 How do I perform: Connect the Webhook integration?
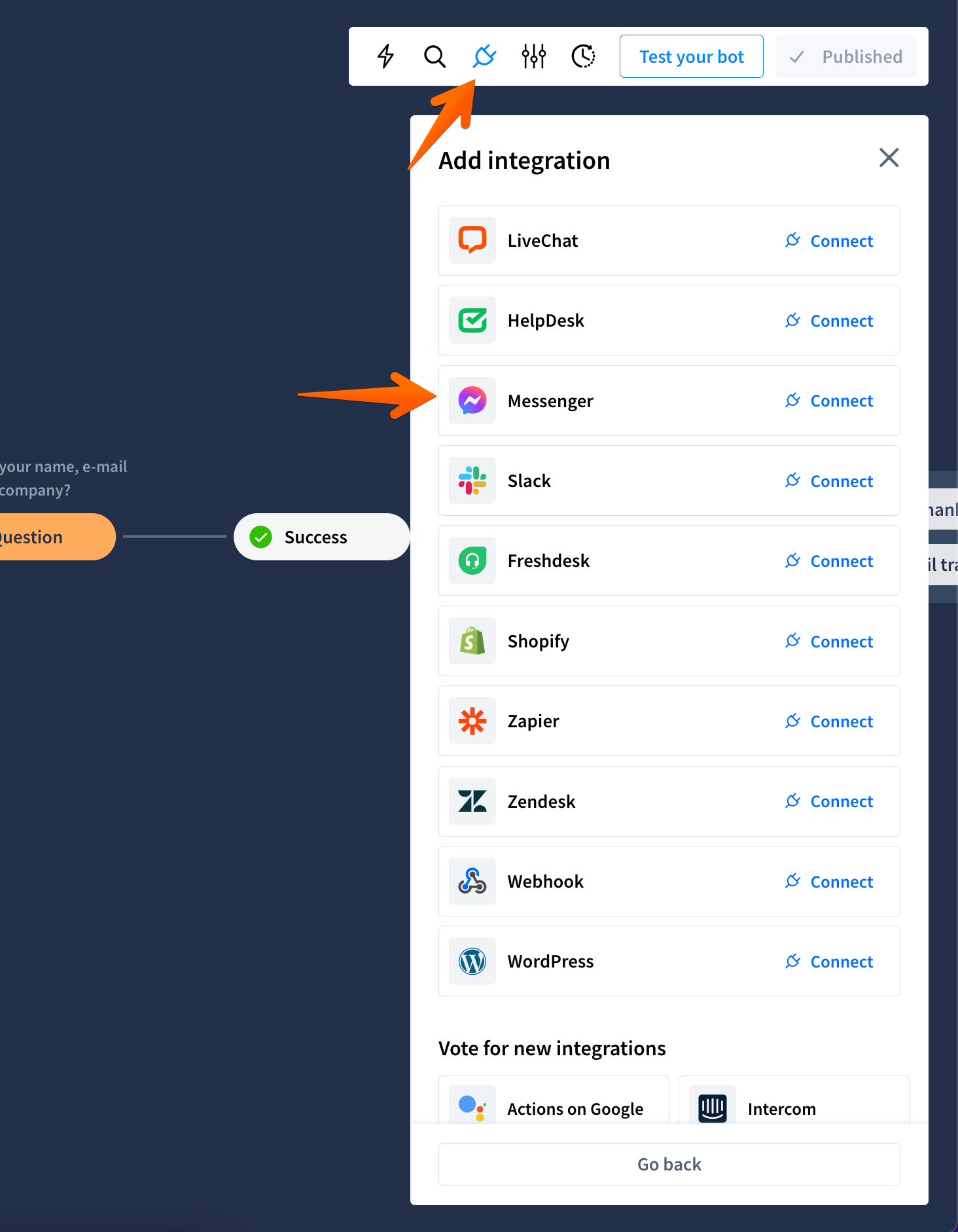[x=829, y=882]
